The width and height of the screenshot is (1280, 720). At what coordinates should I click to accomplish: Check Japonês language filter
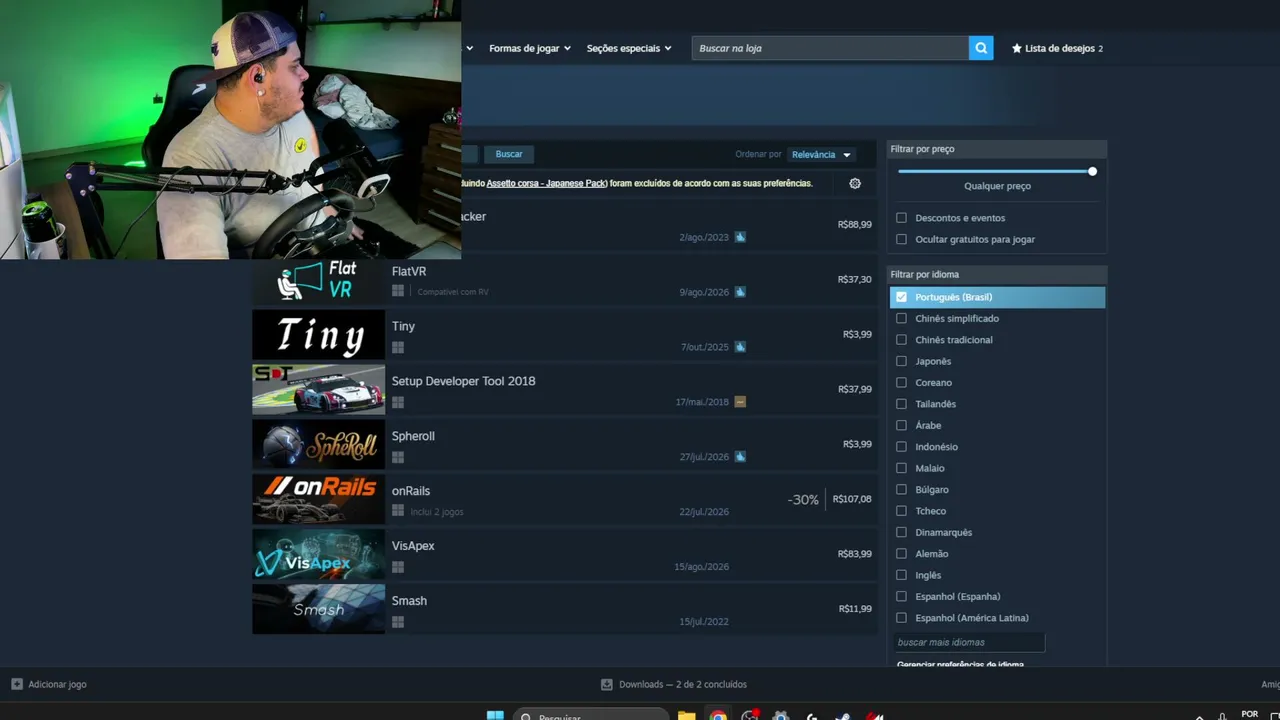902,361
